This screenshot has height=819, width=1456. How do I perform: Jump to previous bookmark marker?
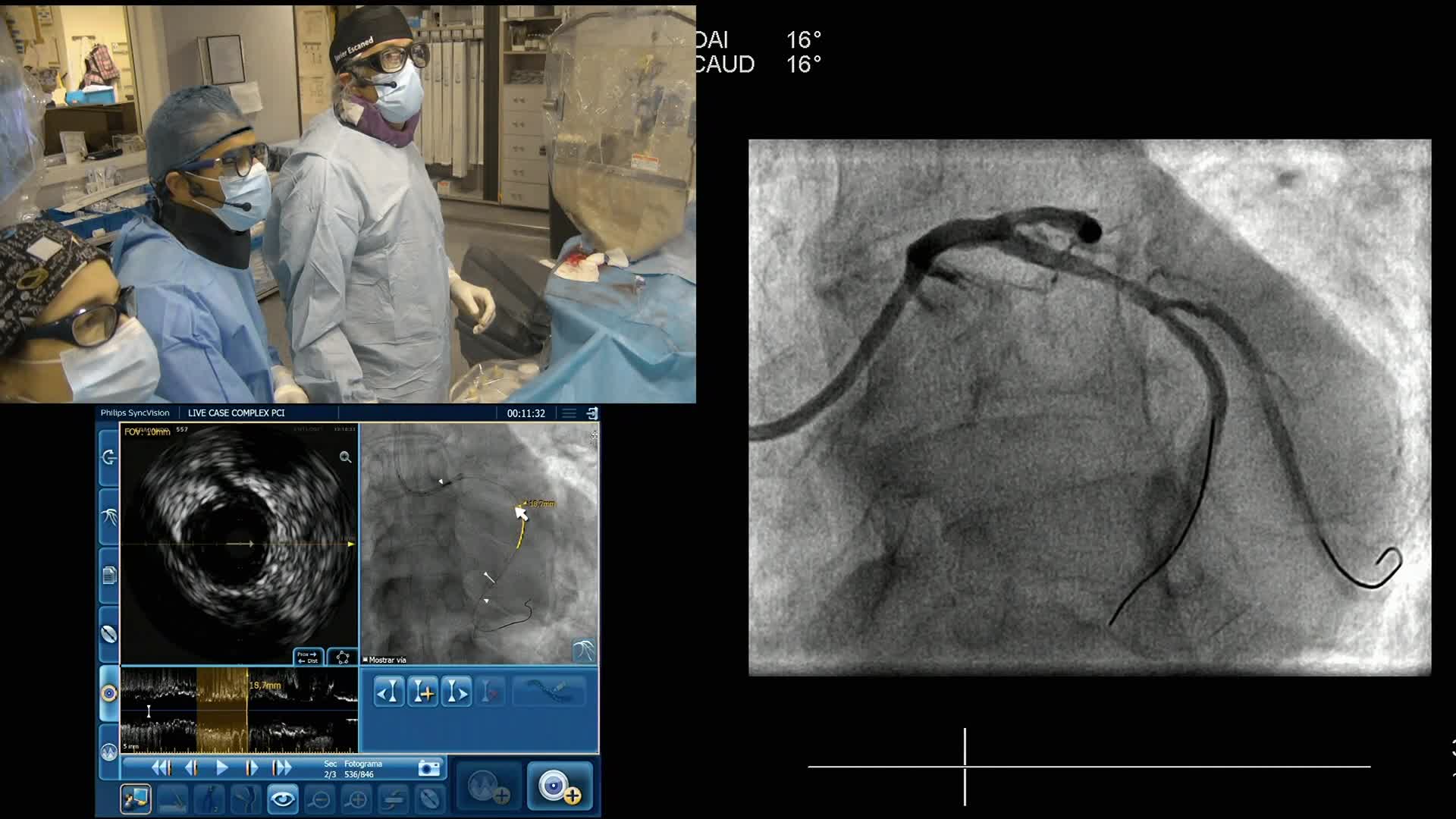coord(389,692)
